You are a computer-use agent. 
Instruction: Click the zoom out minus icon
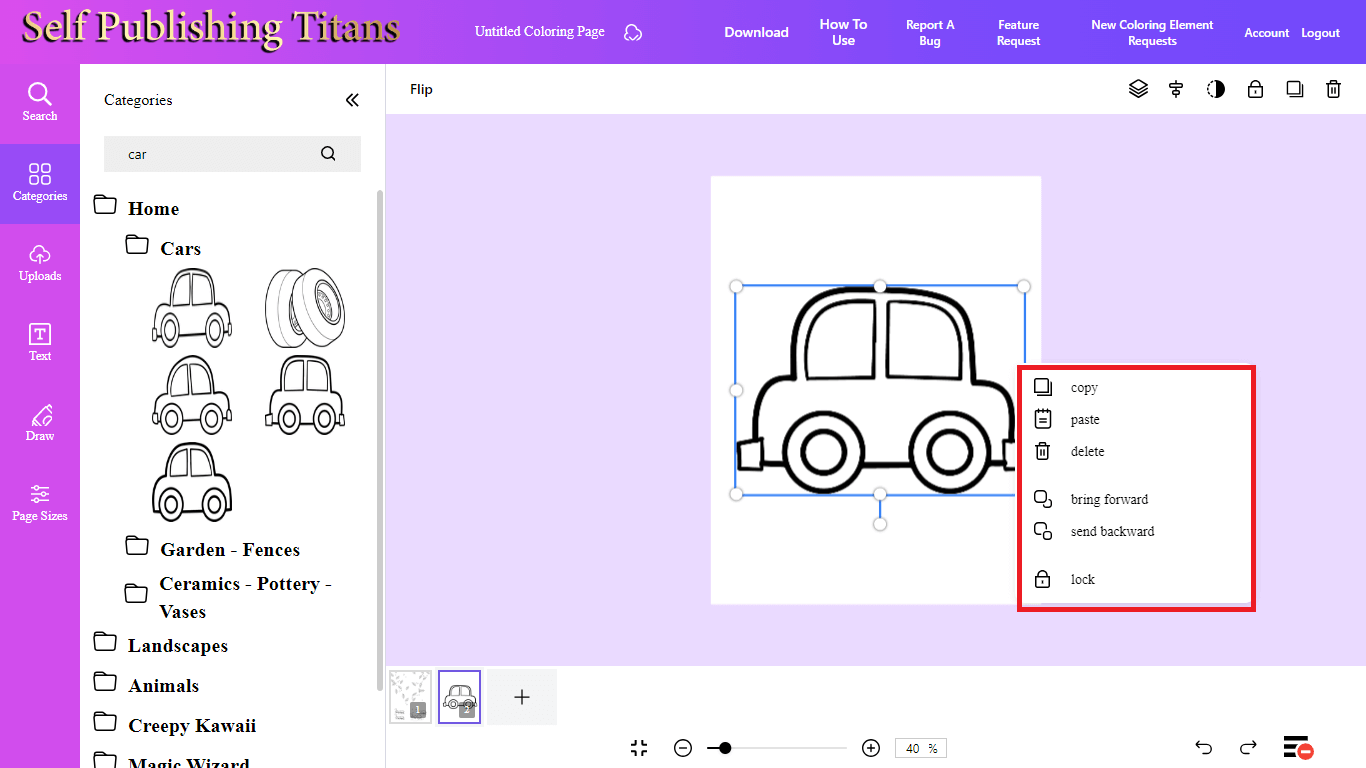click(683, 748)
